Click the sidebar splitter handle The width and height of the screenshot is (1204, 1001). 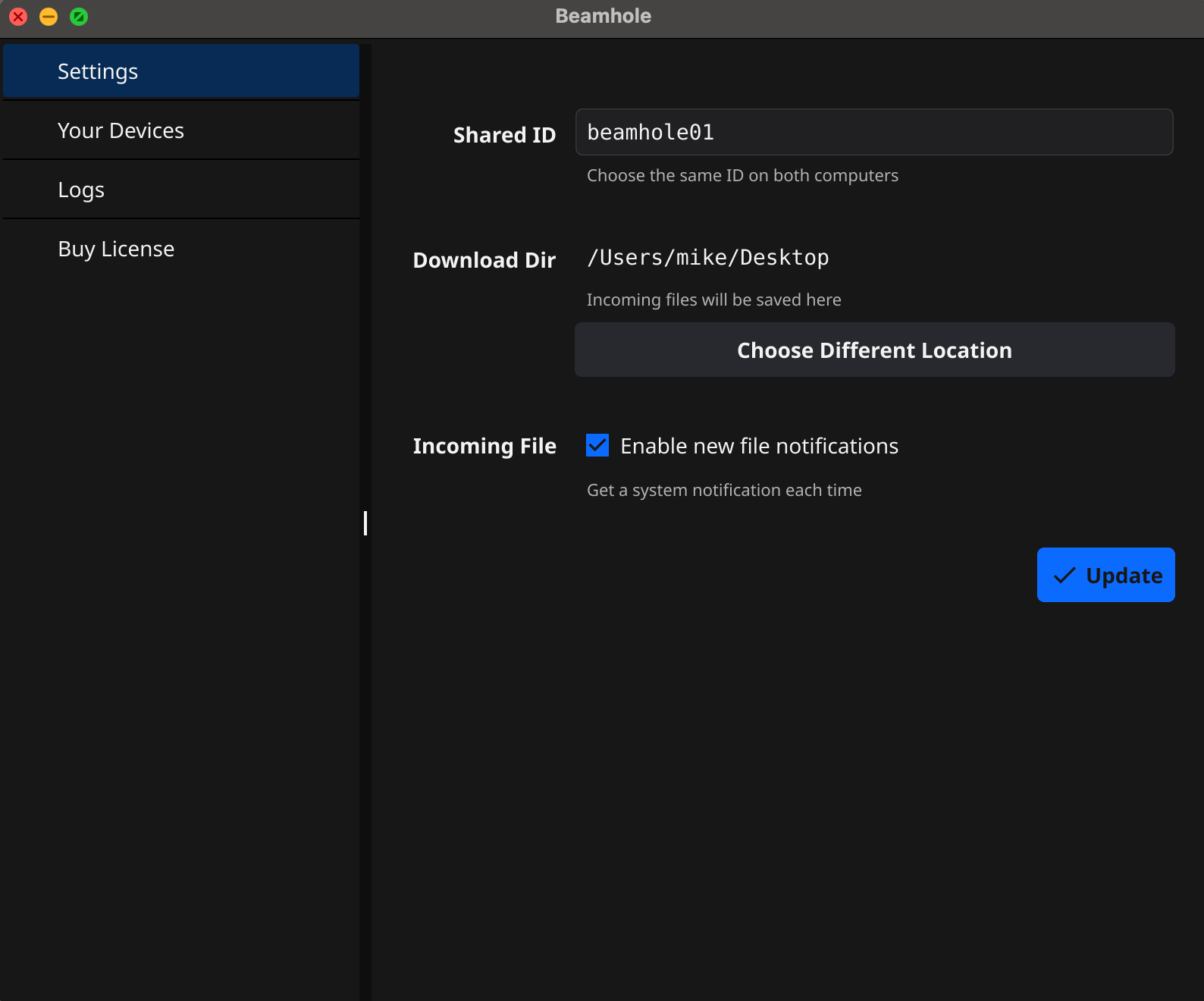coord(365,523)
